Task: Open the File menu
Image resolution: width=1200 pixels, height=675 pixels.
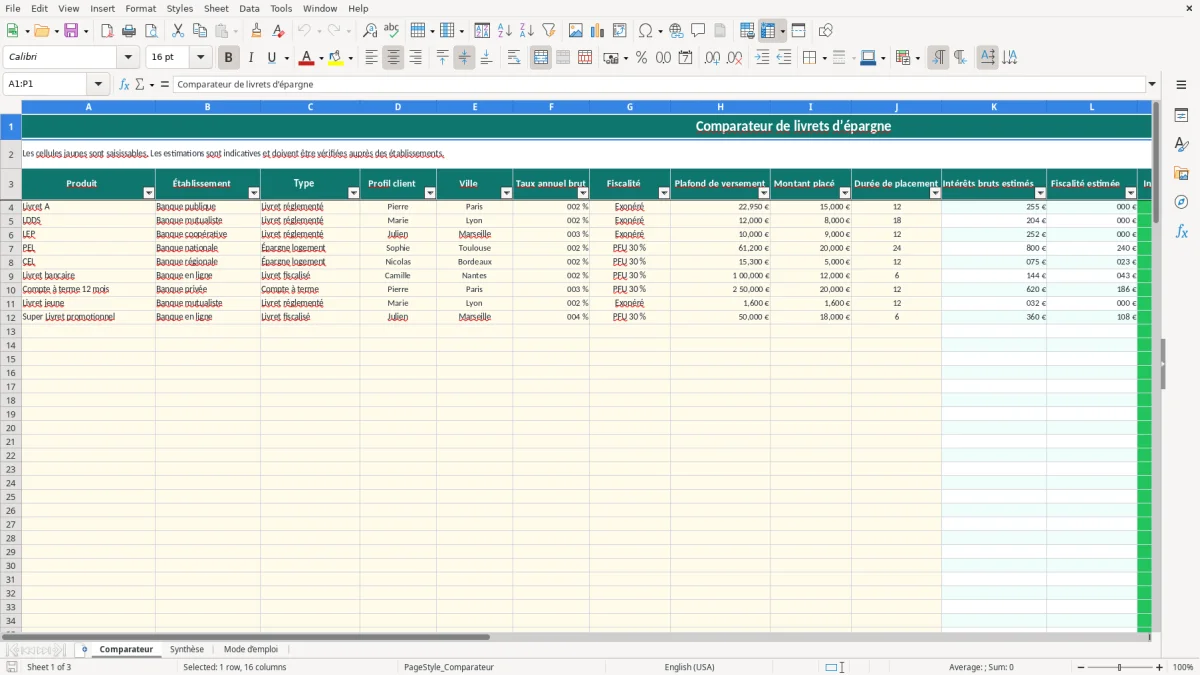Action: tap(12, 8)
